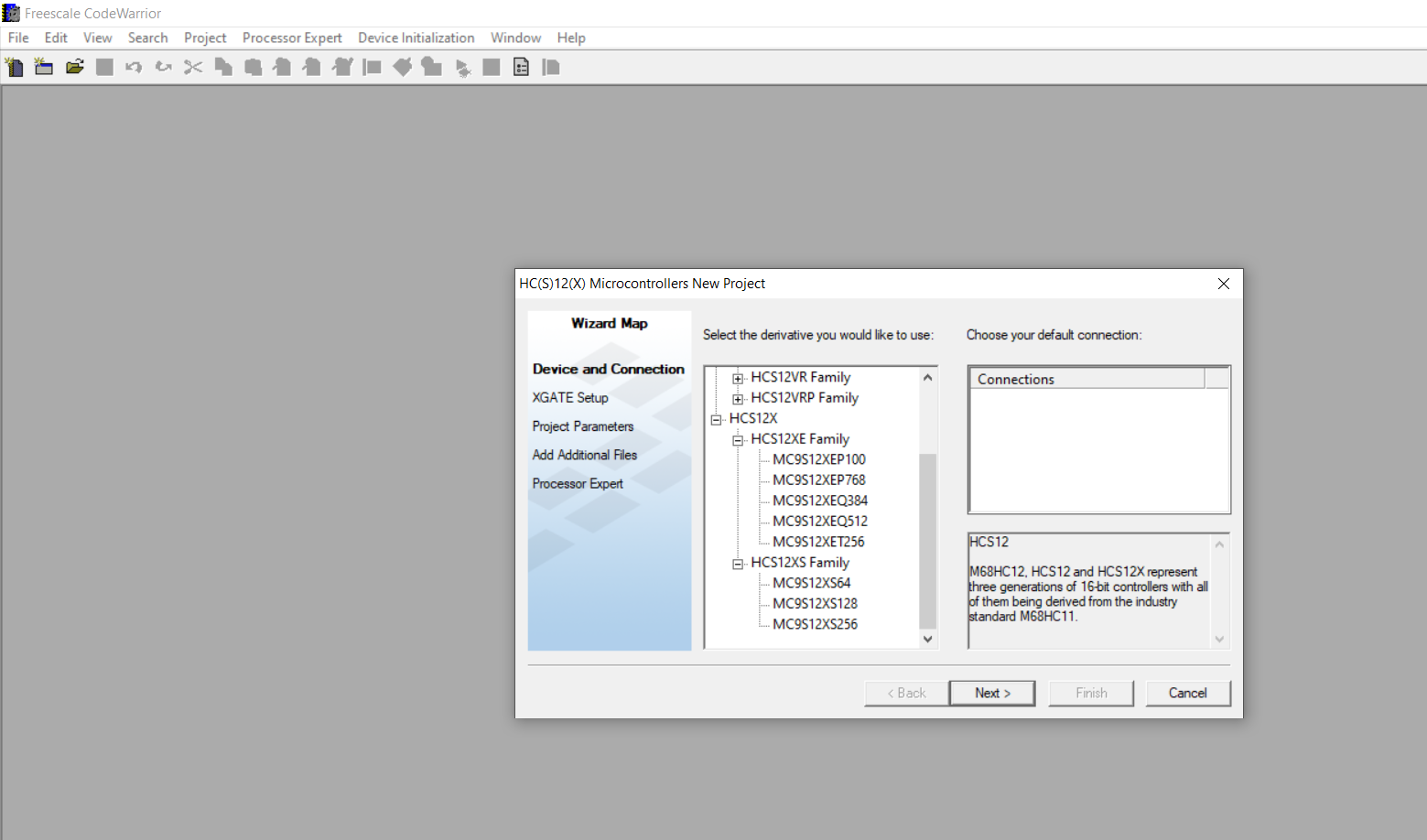Click the Save toolbar icon
Viewport: 1427px width, 840px height.
(x=103, y=66)
